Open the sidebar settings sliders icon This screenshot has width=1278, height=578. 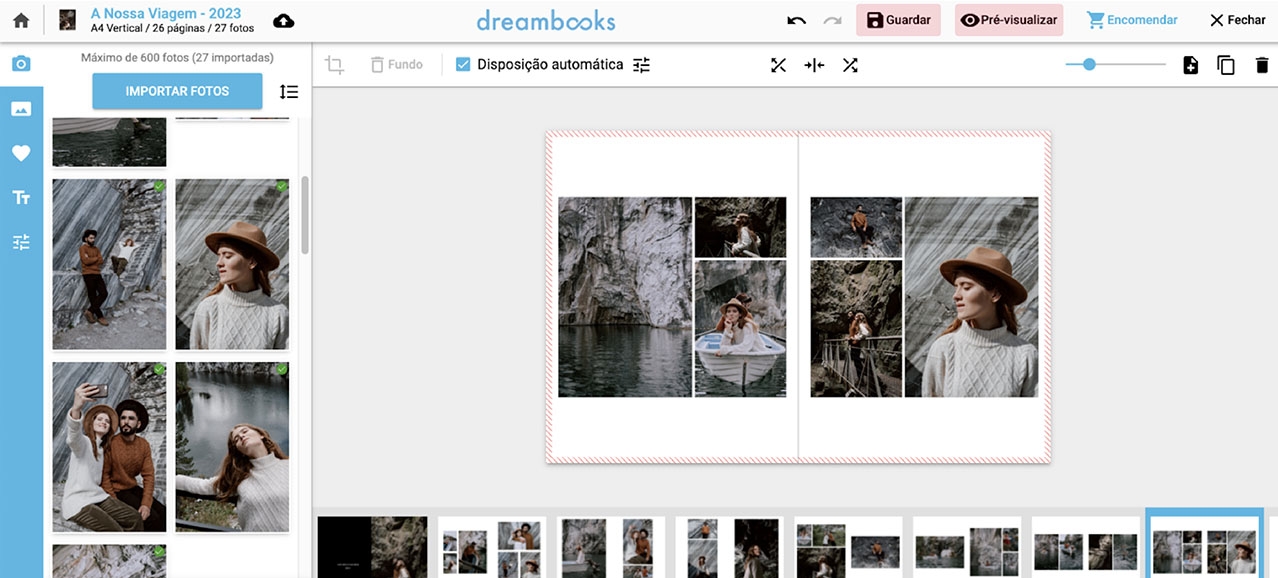(x=21, y=242)
